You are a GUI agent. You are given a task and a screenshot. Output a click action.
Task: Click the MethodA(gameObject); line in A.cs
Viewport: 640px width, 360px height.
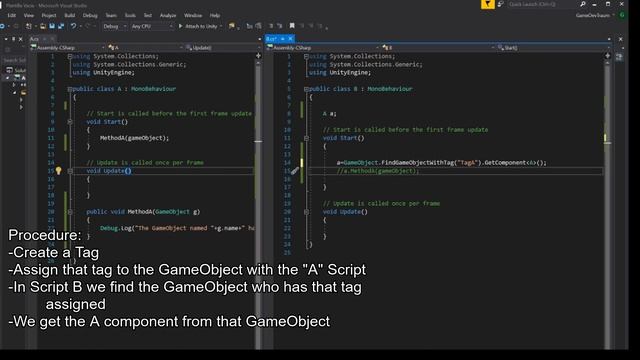pyautogui.click(x=134, y=138)
